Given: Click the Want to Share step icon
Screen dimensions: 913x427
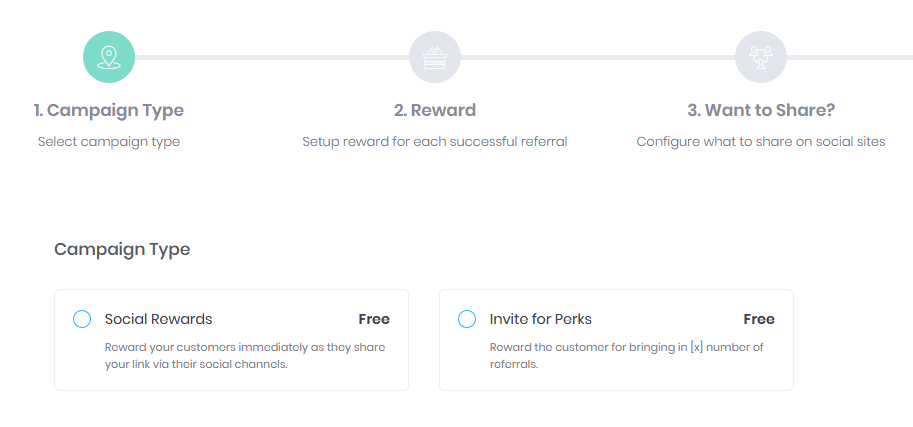Looking at the screenshot, I should [x=761, y=57].
